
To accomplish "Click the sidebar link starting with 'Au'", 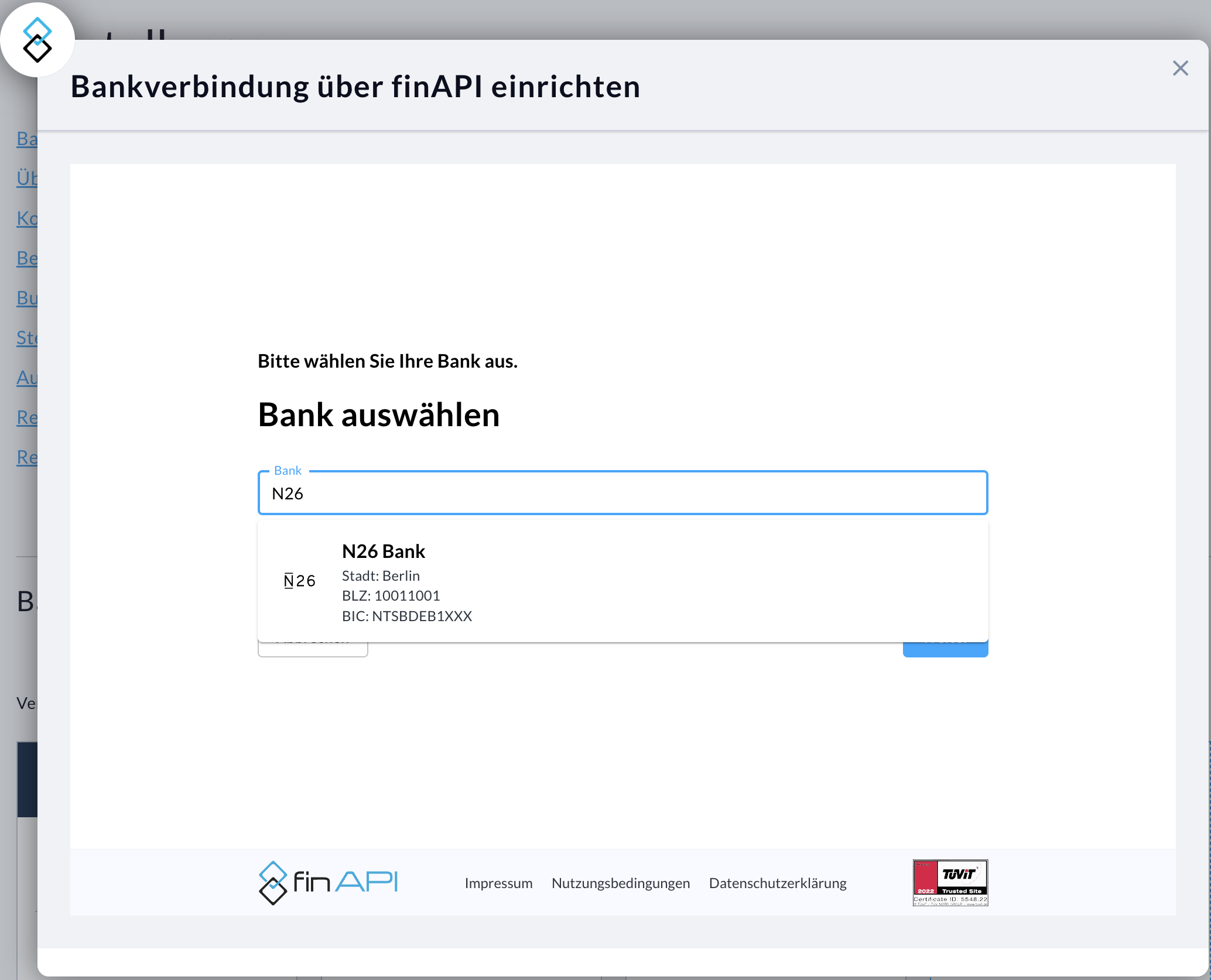I will pos(26,378).
